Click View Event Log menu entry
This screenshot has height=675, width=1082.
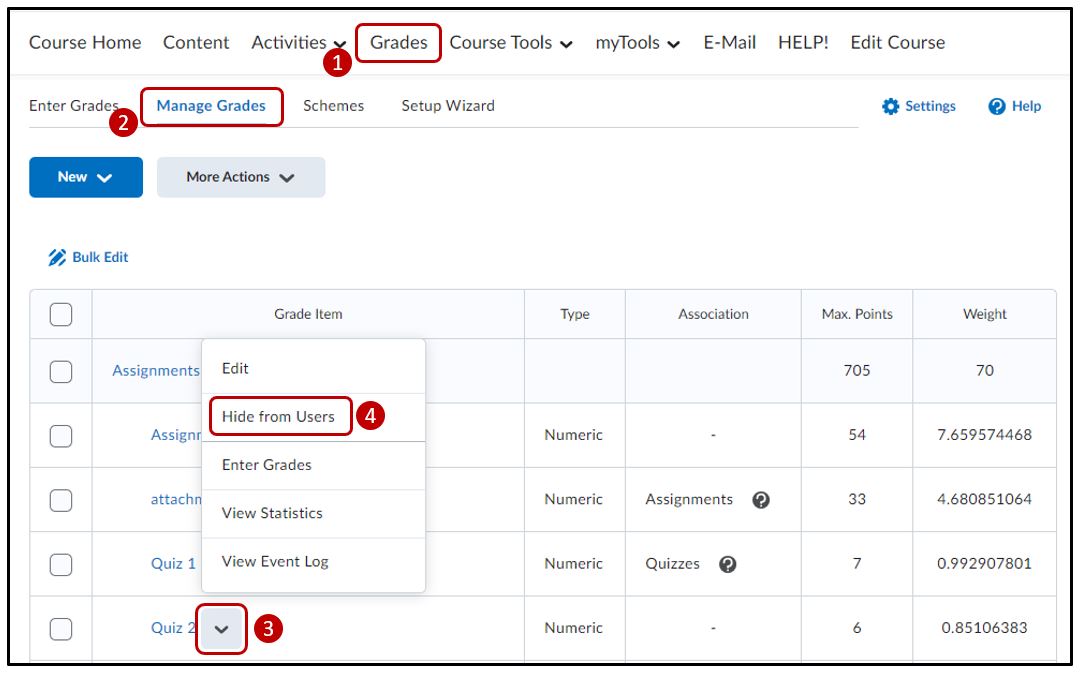[275, 562]
